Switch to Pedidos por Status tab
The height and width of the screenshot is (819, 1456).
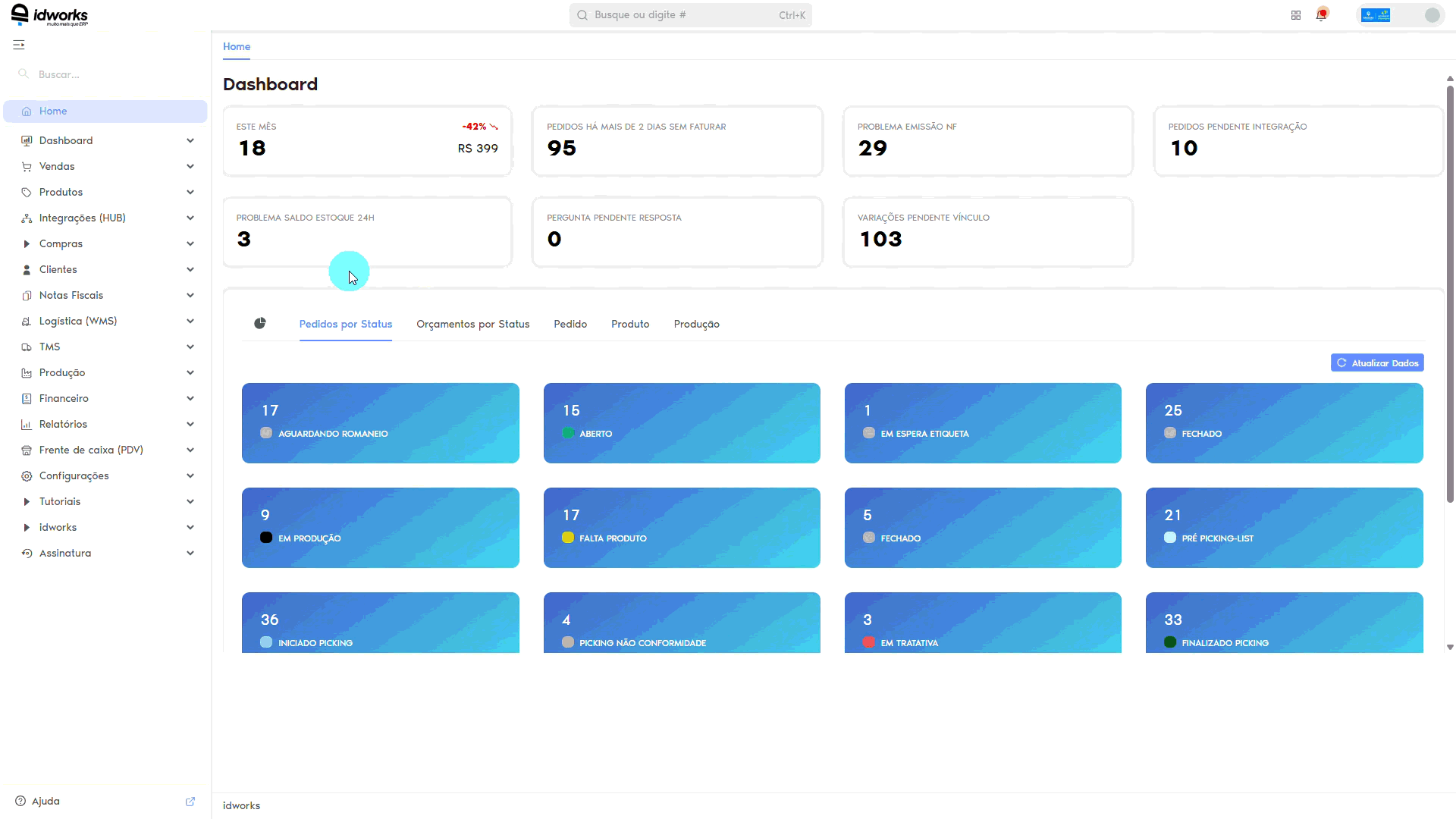346,324
